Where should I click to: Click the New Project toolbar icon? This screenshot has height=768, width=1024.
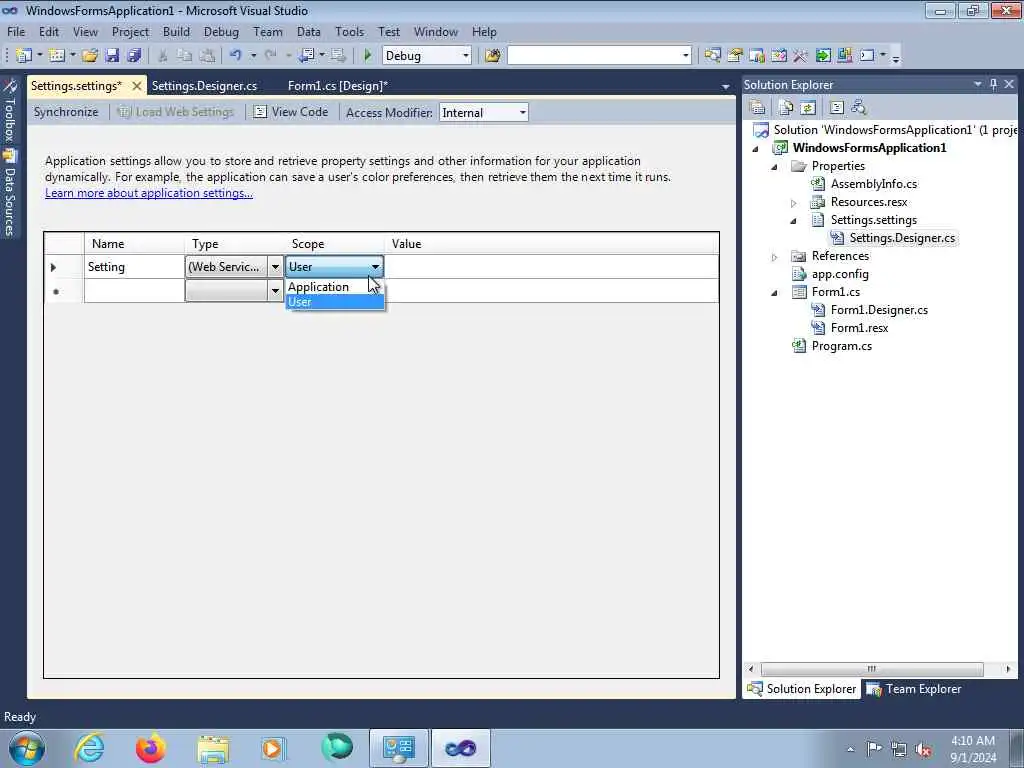click(x=24, y=56)
